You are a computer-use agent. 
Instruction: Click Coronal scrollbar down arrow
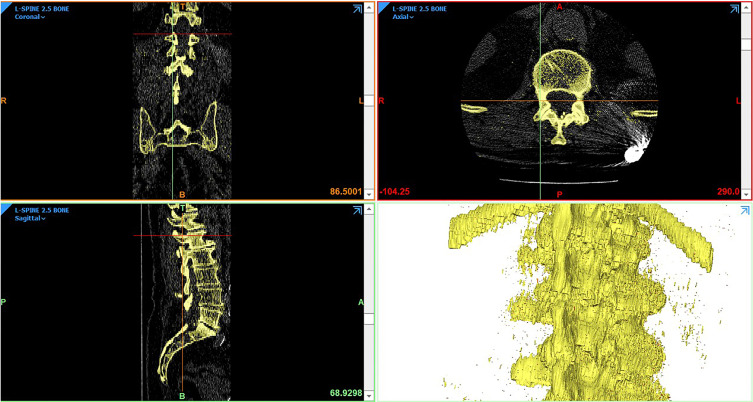[369, 195]
